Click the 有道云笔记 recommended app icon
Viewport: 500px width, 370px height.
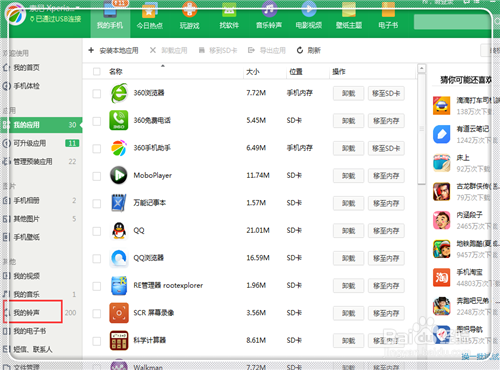[x=442, y=134]
